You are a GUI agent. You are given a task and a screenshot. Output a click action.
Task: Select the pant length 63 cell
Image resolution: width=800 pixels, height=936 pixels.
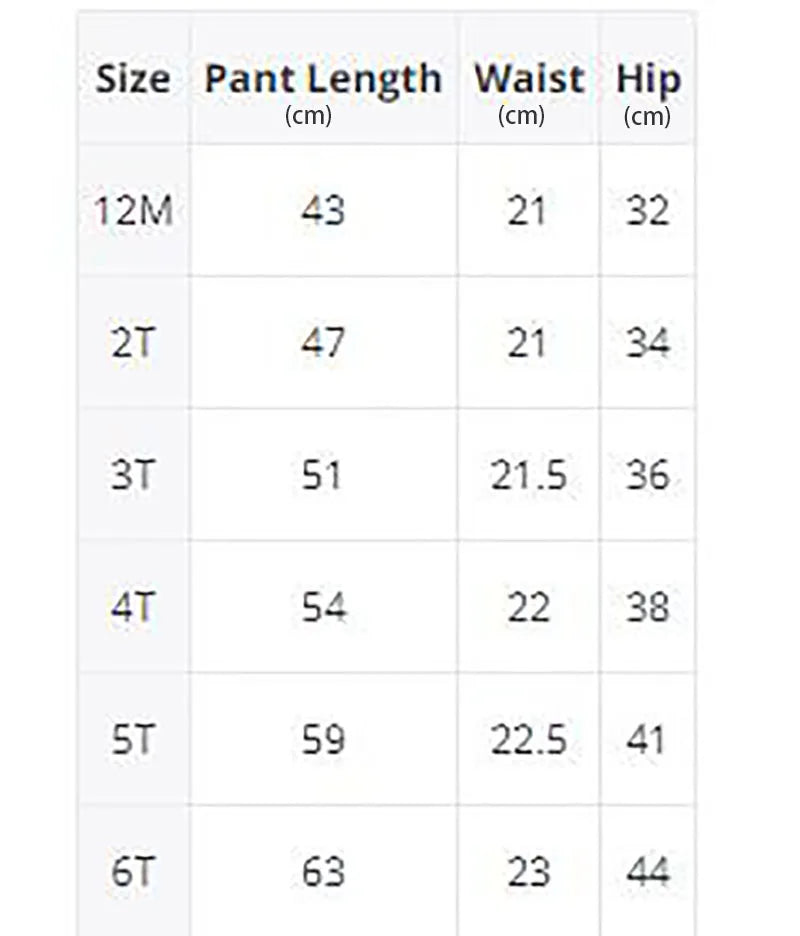coord(323,872)
